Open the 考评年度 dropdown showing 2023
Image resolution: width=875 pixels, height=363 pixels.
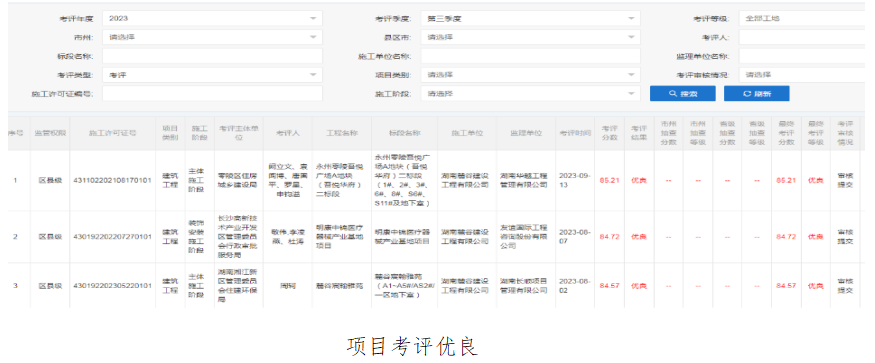click(212, 18)
